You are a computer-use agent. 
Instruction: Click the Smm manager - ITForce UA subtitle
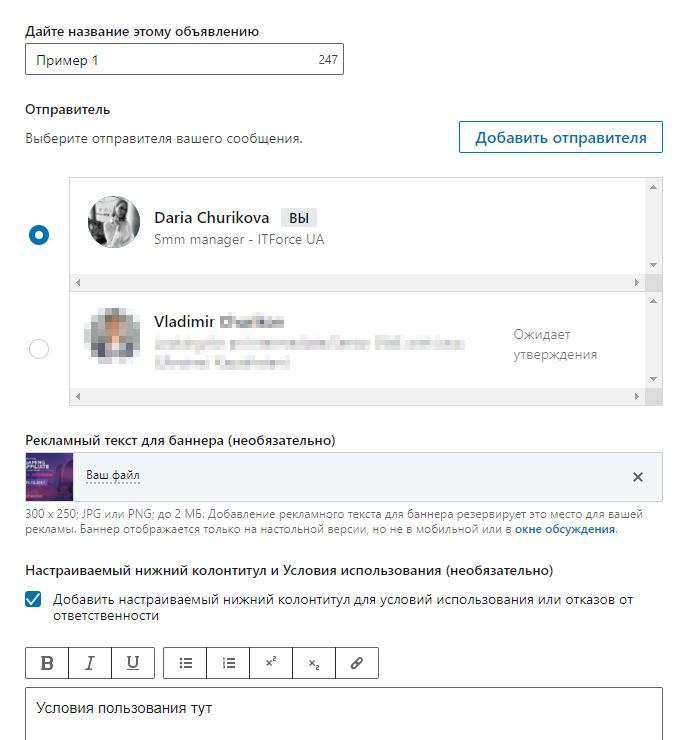(x=239, y=239)
